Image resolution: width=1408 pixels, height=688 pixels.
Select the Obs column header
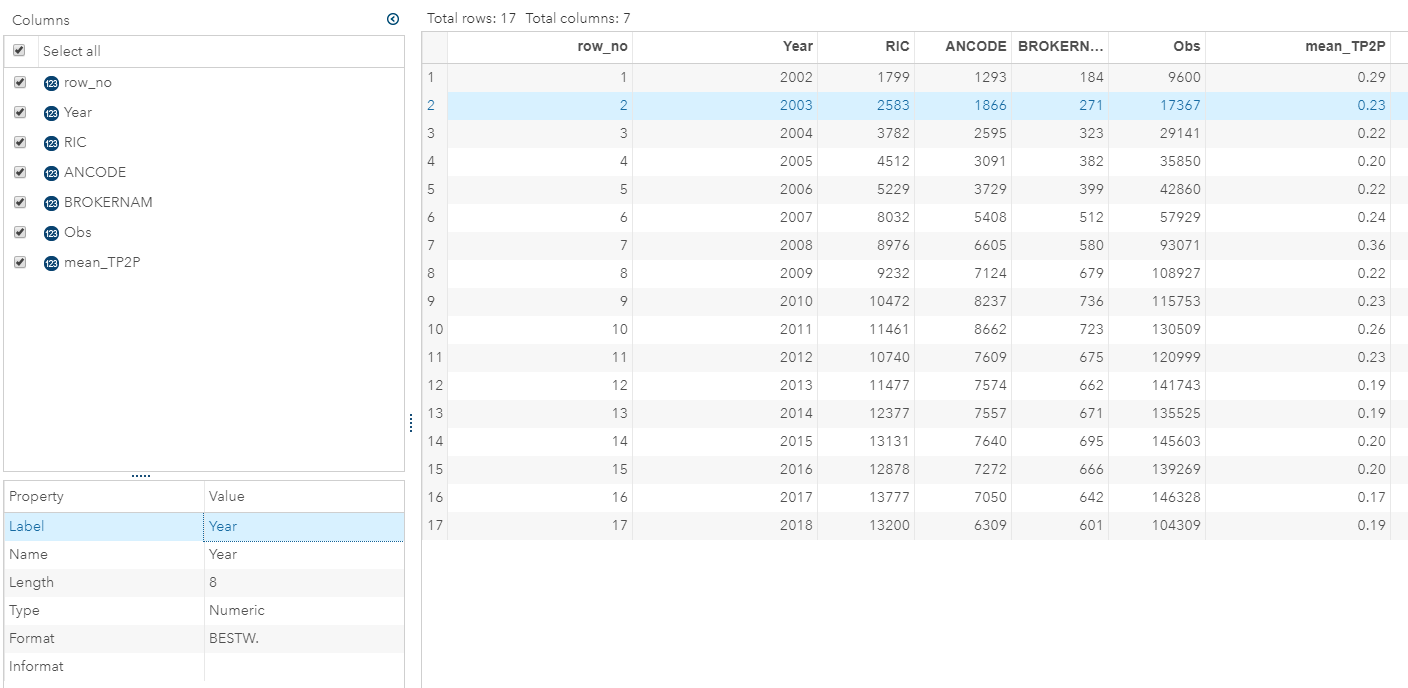coord(1185,46)
